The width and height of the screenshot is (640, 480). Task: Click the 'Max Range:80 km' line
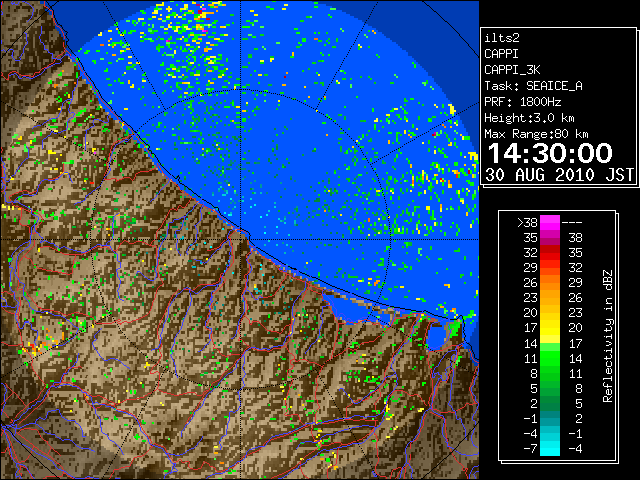(x=536, y=134)
